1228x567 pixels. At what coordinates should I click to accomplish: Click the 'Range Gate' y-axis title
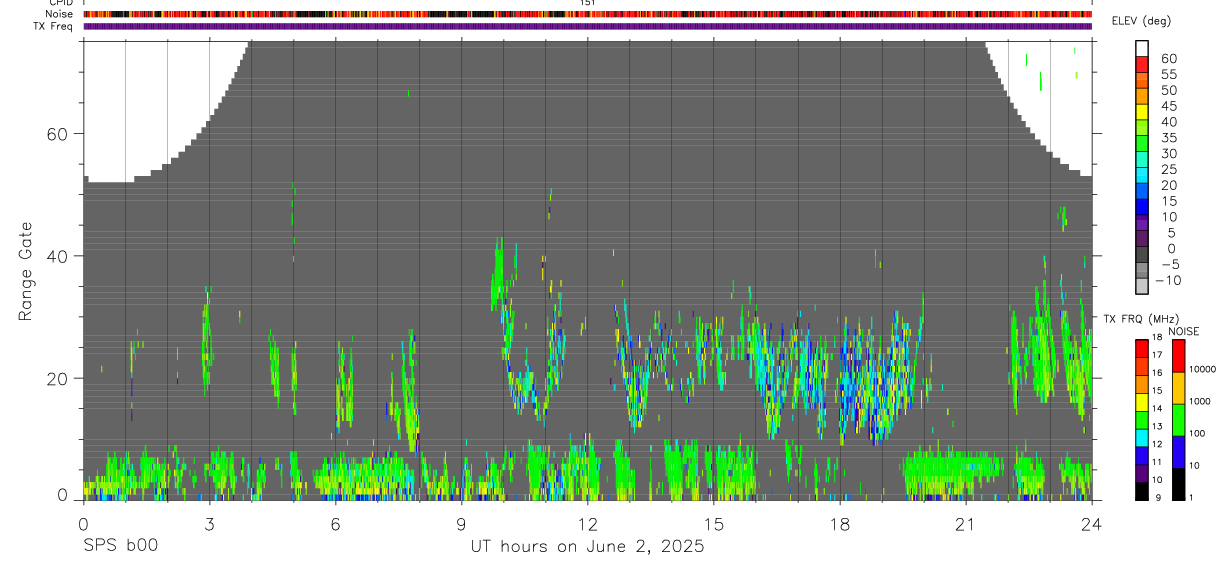coord(26,271)
